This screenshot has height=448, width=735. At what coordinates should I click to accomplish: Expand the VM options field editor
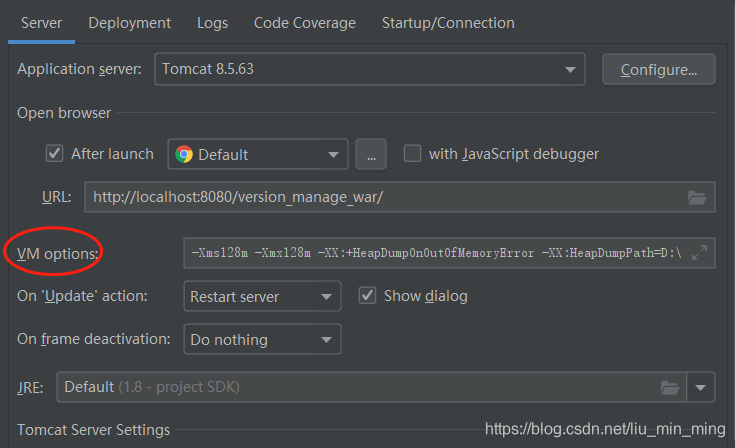point(699,253)
